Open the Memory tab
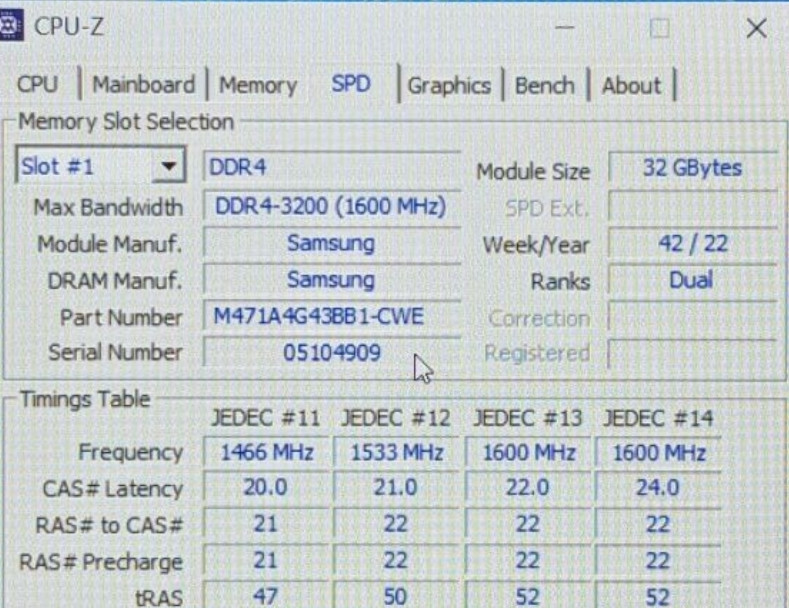This screenshot has width=789, height=608. tap(258, 86)
